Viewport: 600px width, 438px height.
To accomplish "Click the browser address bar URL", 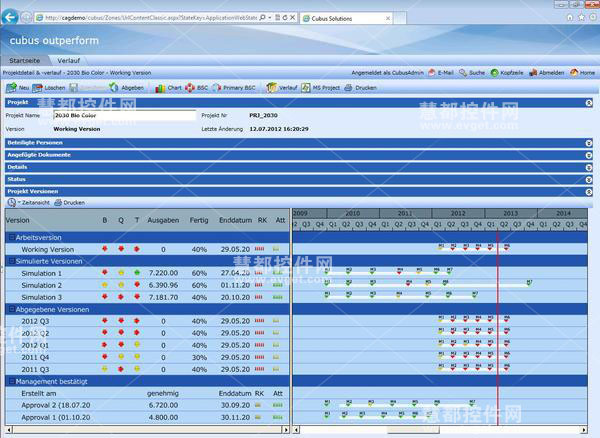I will point(151,18).
